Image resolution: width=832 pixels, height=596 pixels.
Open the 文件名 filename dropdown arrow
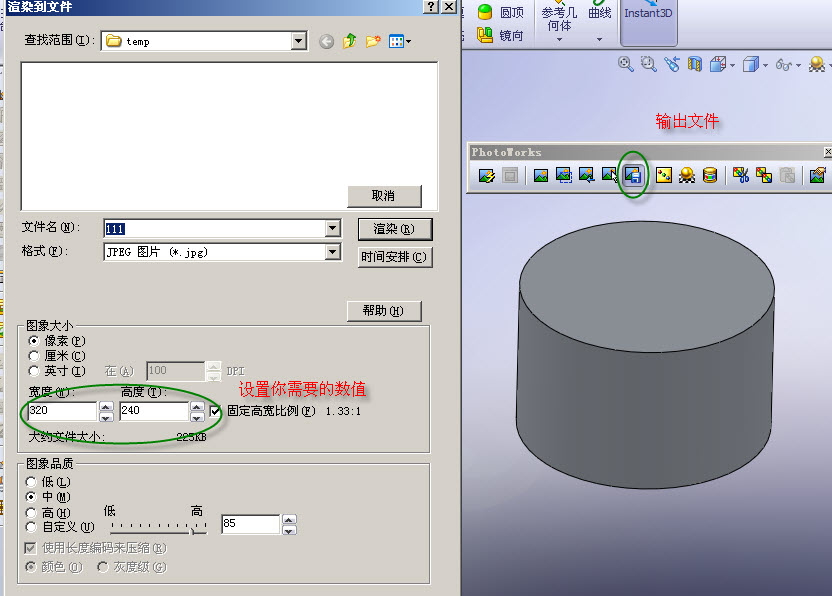coord(333,229)
